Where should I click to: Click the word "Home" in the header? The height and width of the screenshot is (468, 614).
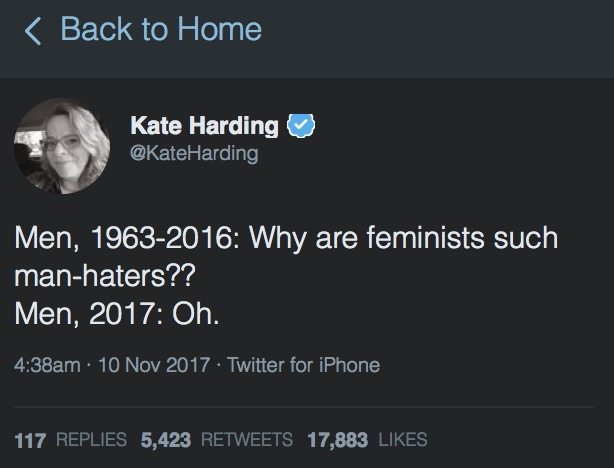pyautogui.click(x=220, y=30)
